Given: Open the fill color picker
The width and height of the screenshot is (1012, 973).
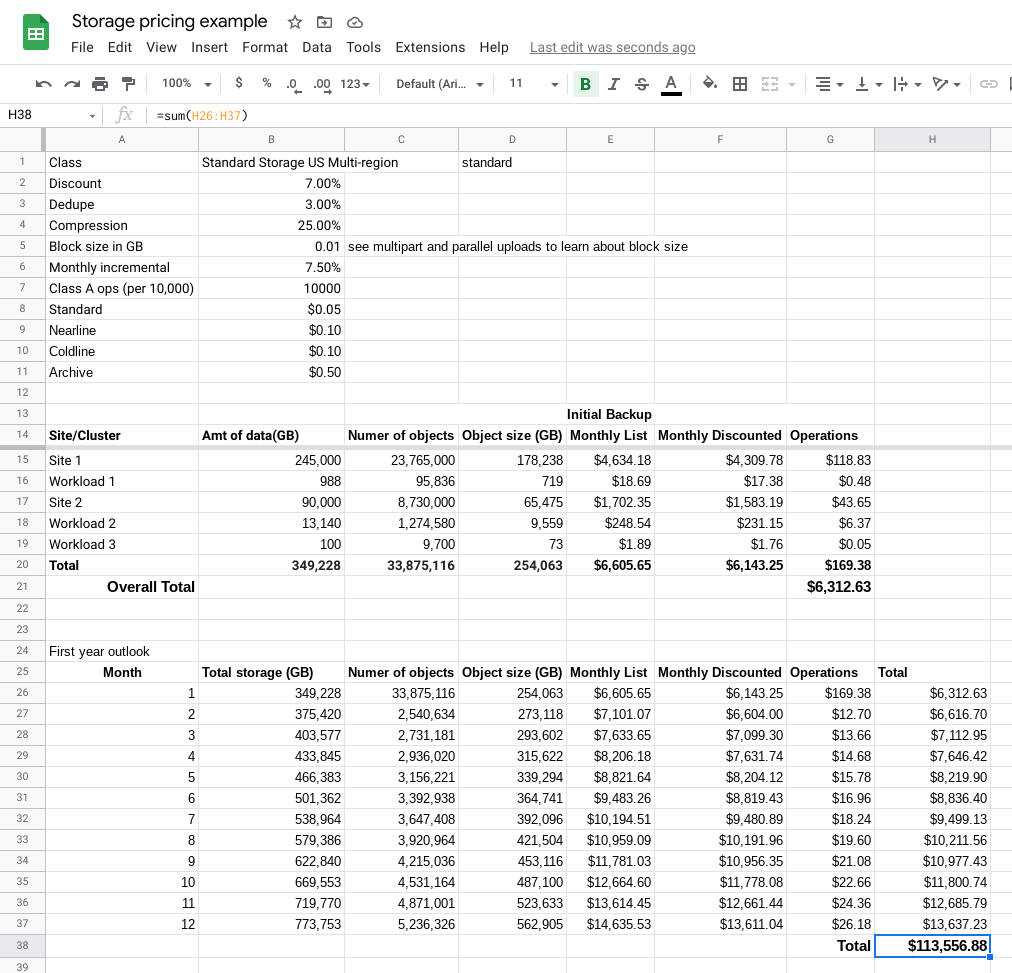Looking at the screenshot, I should (x=709, y=84).
